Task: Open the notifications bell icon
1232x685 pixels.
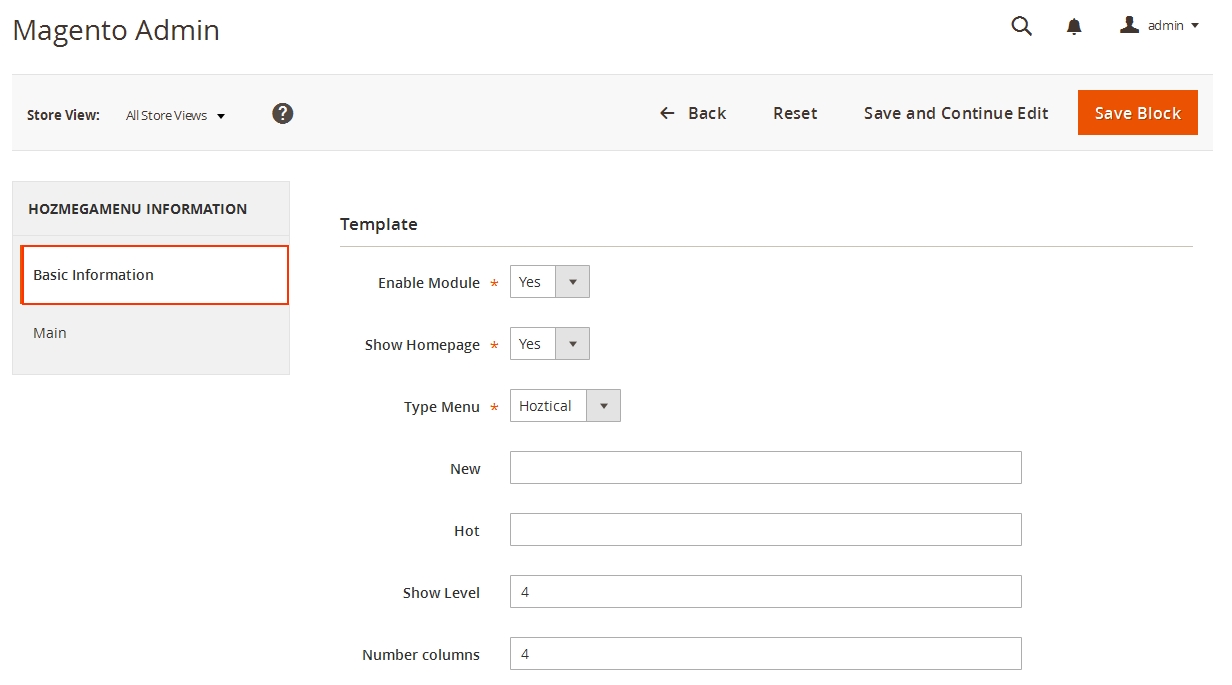Action: tap(1074, 27)
